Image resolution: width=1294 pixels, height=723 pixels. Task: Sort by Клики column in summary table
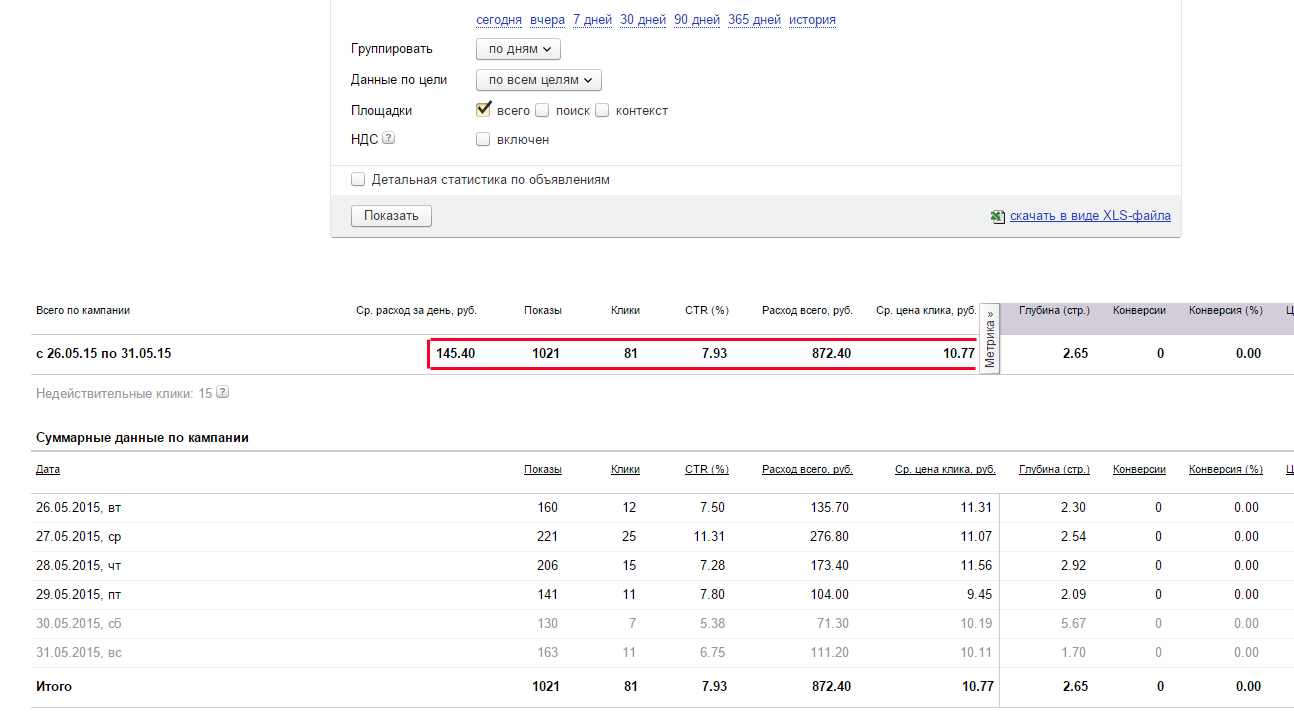click(625, 469)
